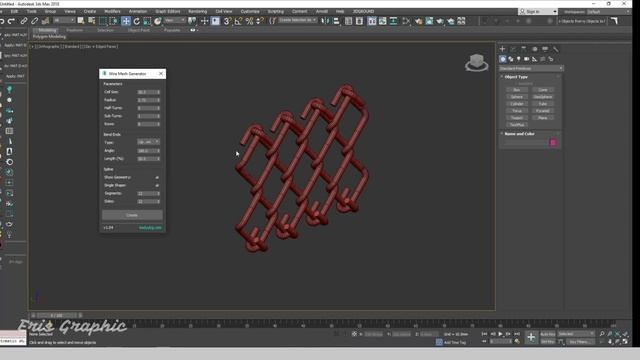Open the Workspaces Default dropdown
This screenshot has width=640, height=360.
(x=608, y=12)
